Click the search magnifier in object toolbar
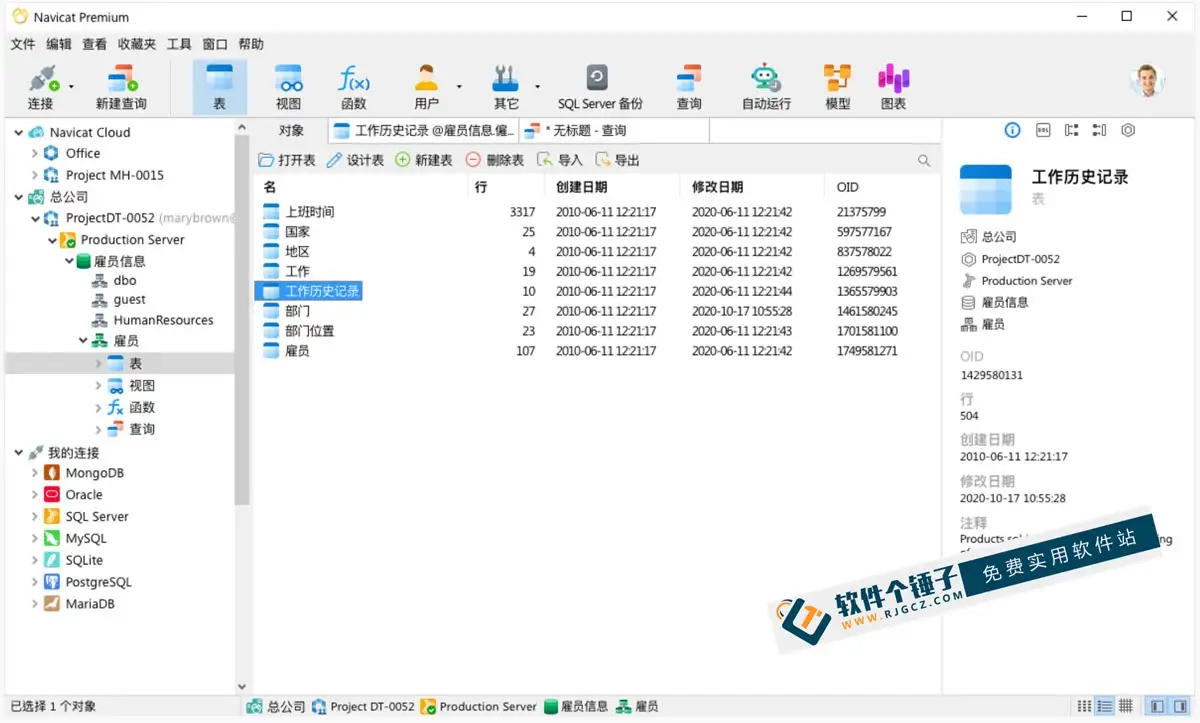1200x723 pixels. click(924, 160)
